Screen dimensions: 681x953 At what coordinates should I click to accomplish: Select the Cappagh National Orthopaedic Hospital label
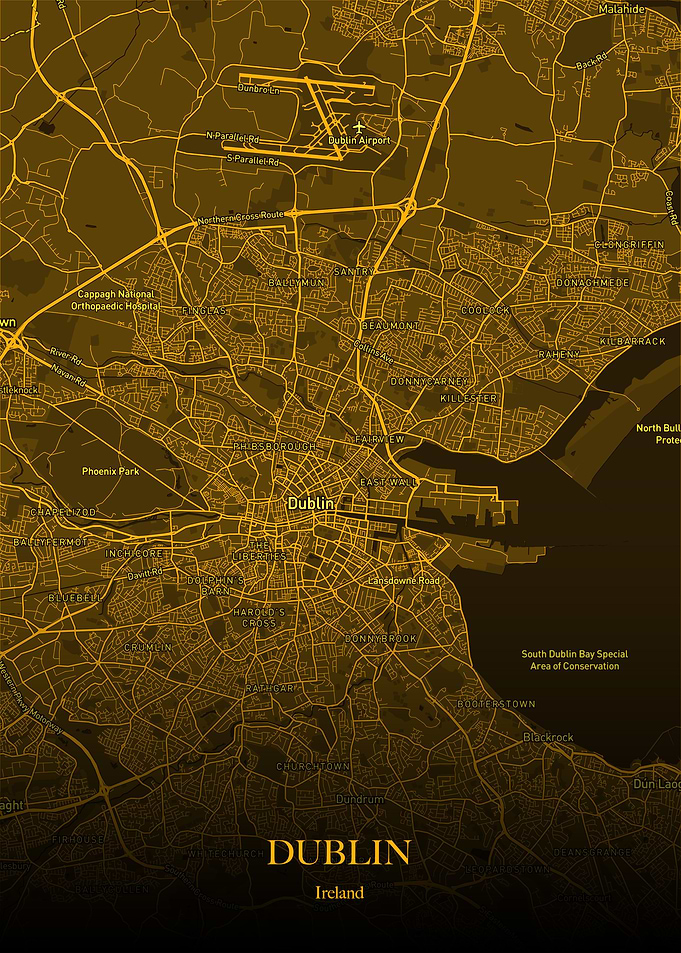click(115, 300)
